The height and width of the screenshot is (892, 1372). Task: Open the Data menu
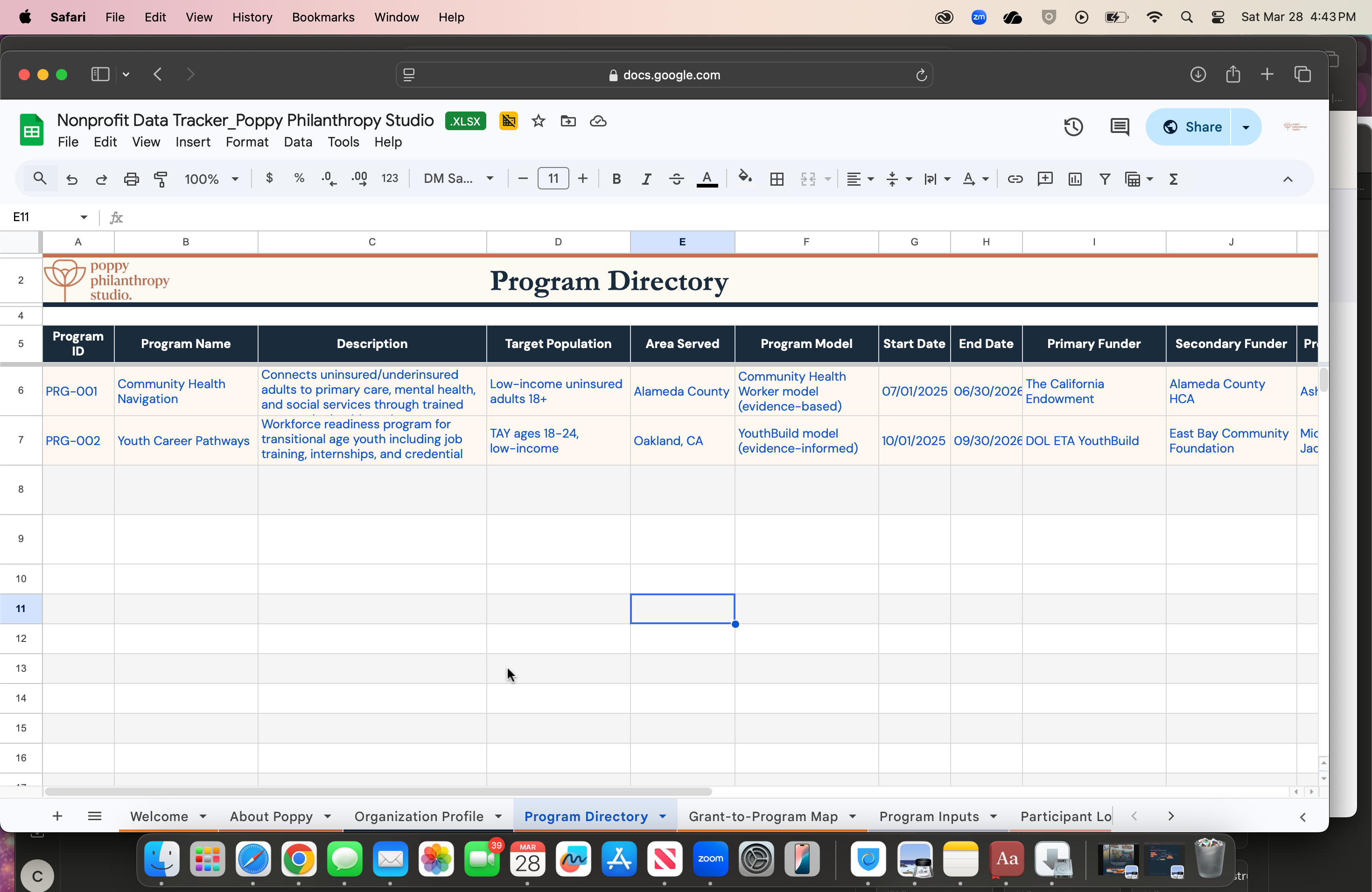point(297,142)
